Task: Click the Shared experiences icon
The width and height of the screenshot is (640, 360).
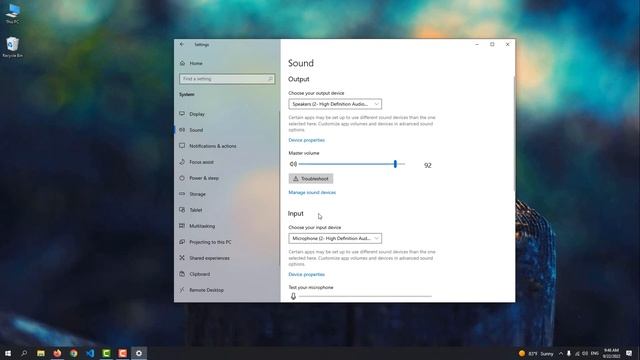Action: pos(182,258)
